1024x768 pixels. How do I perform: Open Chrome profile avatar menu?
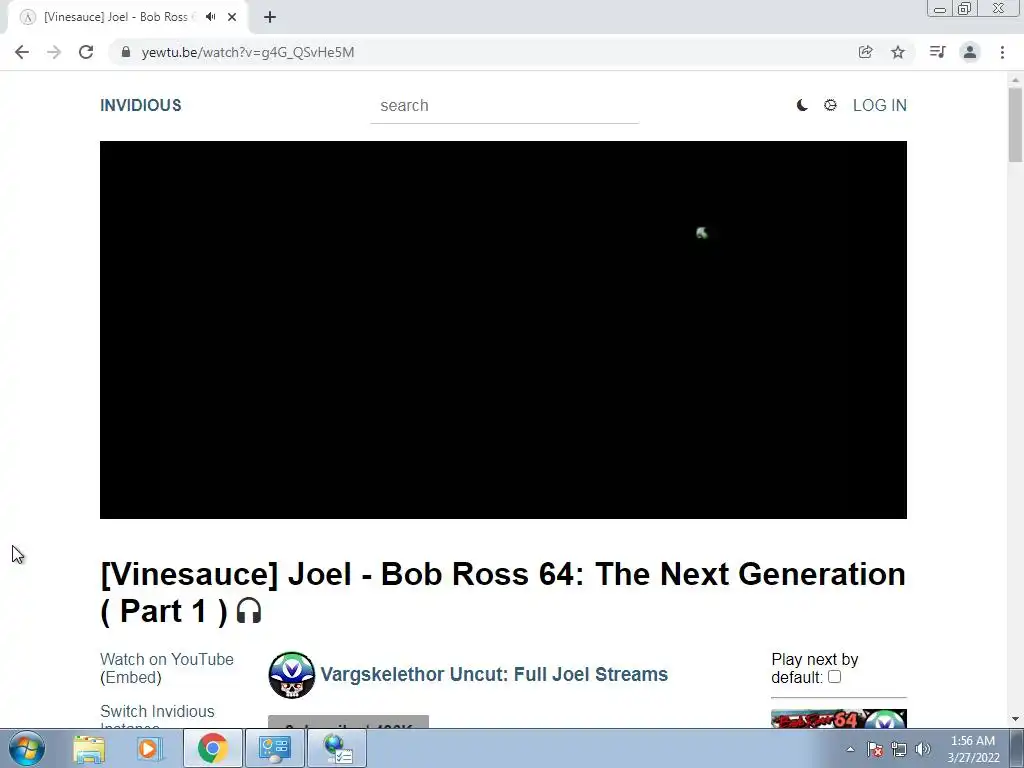click(x=970, y=52)
